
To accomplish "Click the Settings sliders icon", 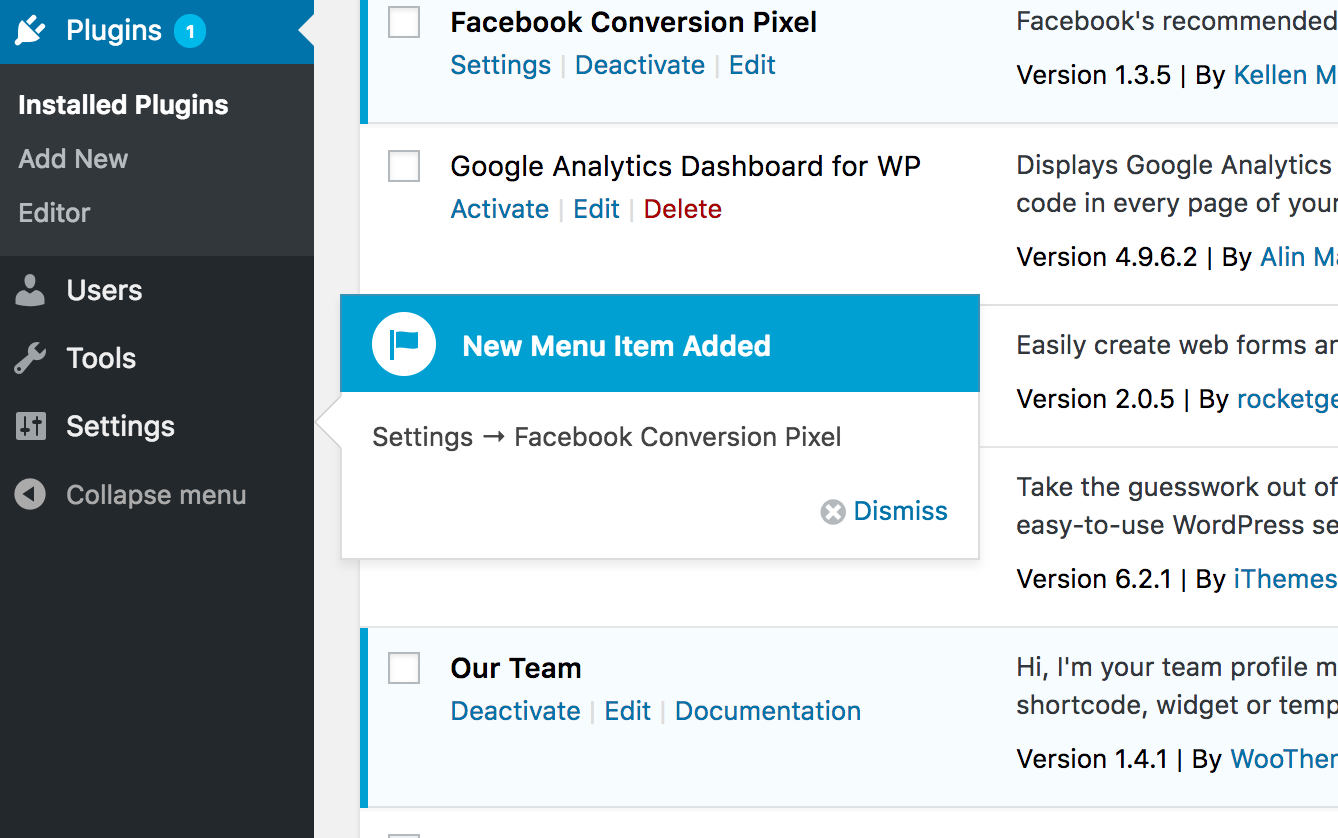I will click(31, 426).
